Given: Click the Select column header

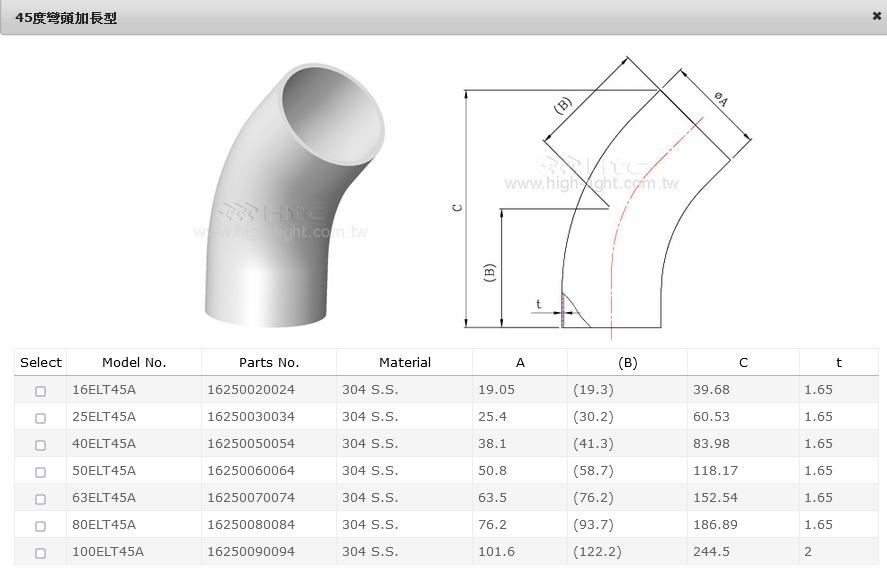Looking at the screenshot, I should point(41,363).
